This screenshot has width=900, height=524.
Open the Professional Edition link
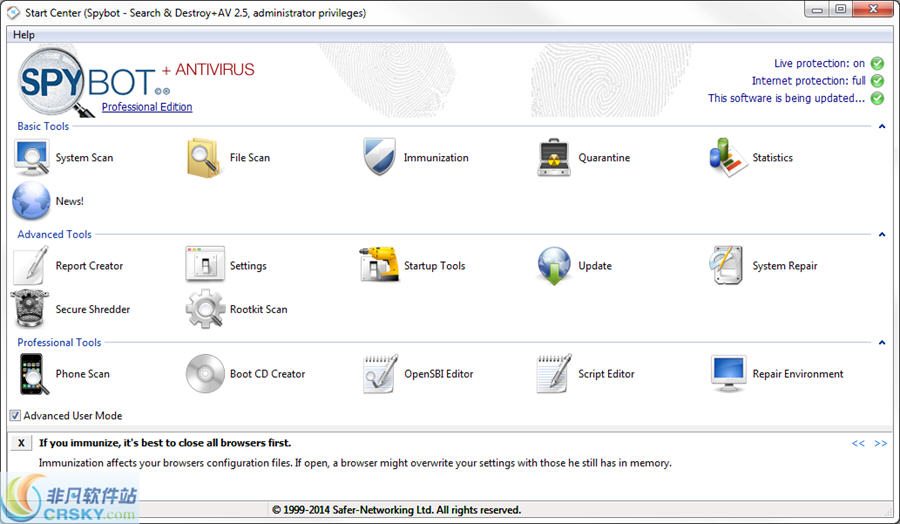147,107
